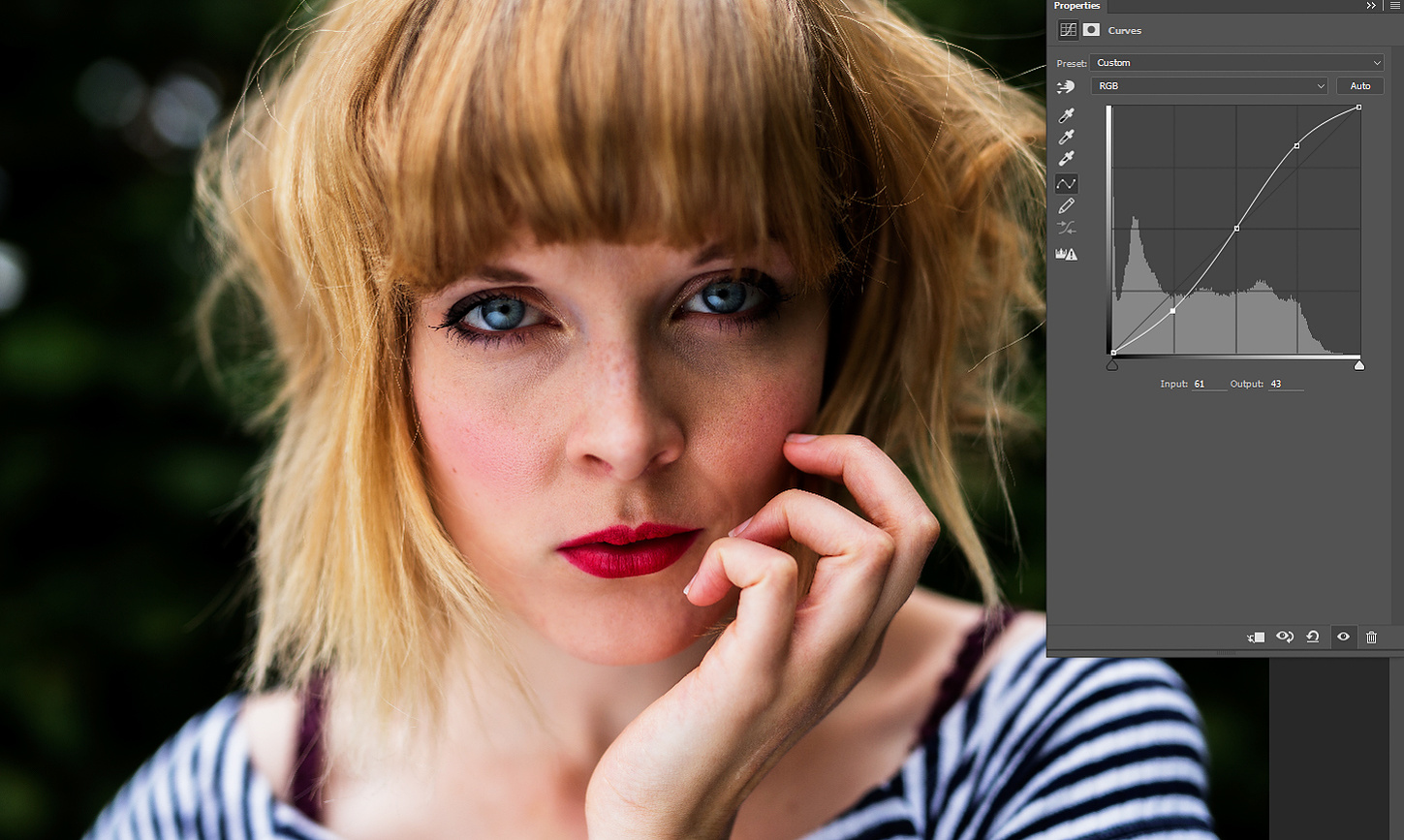Select the edit points curve tool
The width and height of the screenshot is (1404, 840).
click(x=1067, y=183)
